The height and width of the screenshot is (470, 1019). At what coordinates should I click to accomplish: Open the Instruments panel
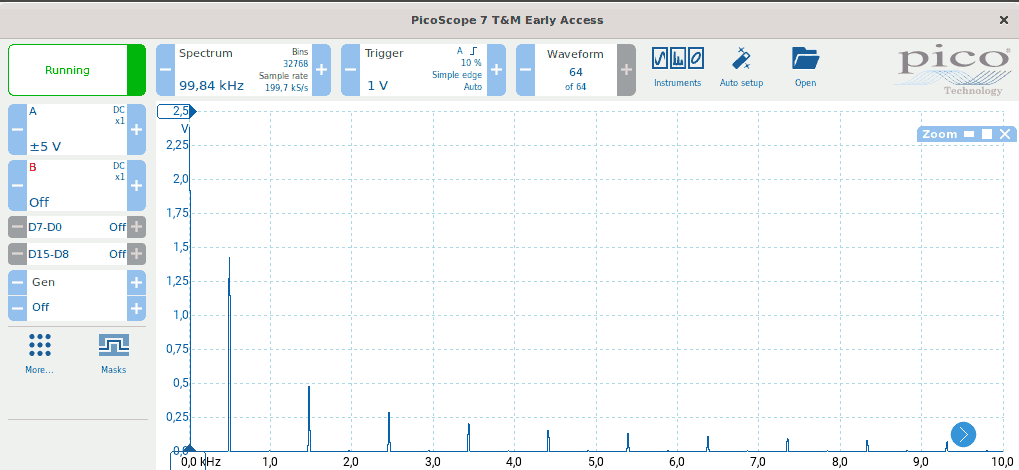[x=678, y=67]
